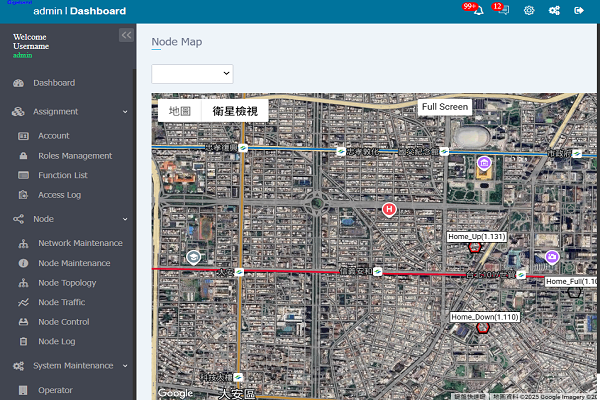This screenshot has width=600, height=400.
Task: Click the Function List icon
Action: 23,175
